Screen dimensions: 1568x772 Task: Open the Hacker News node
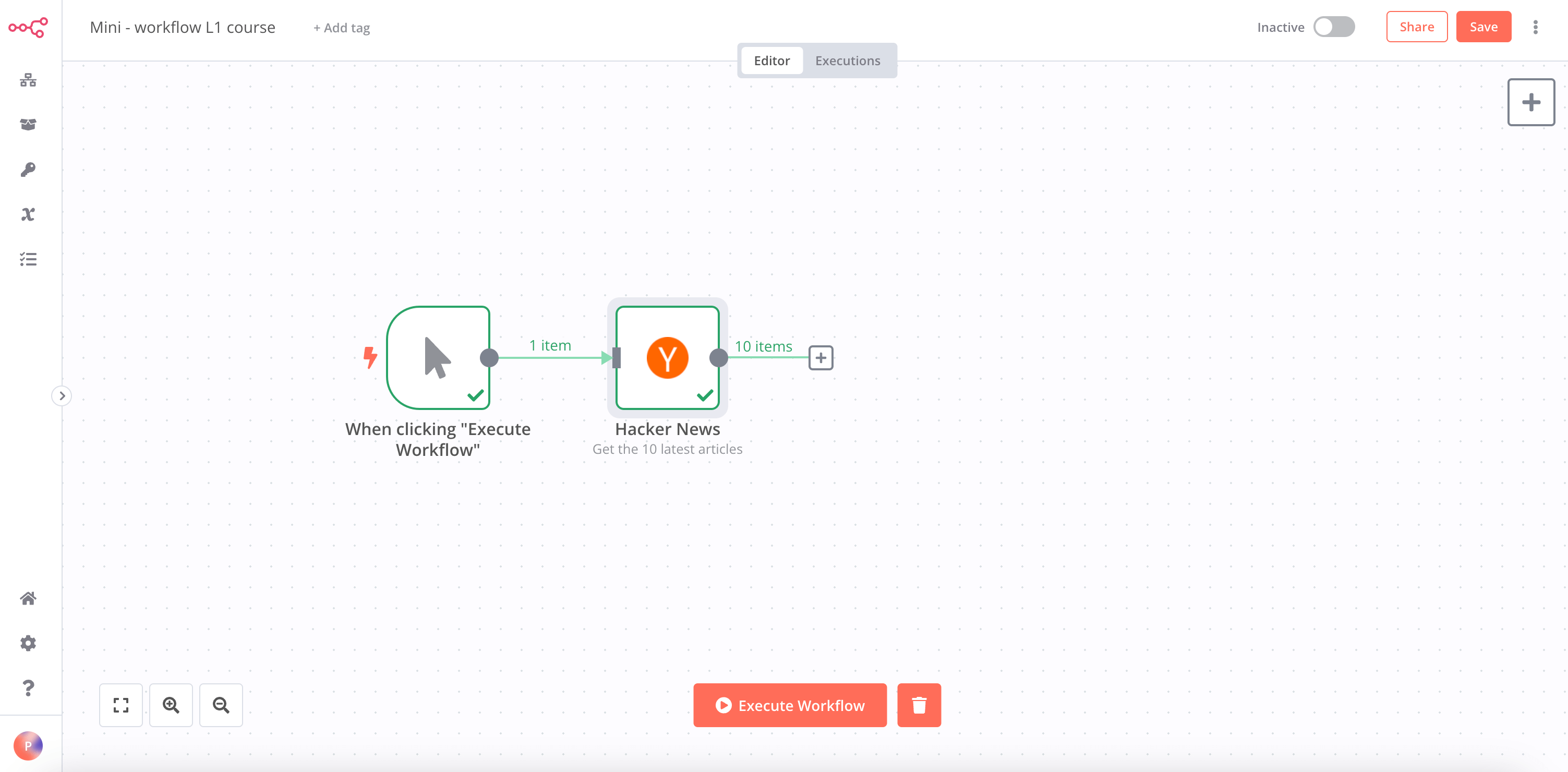(667, 358)
